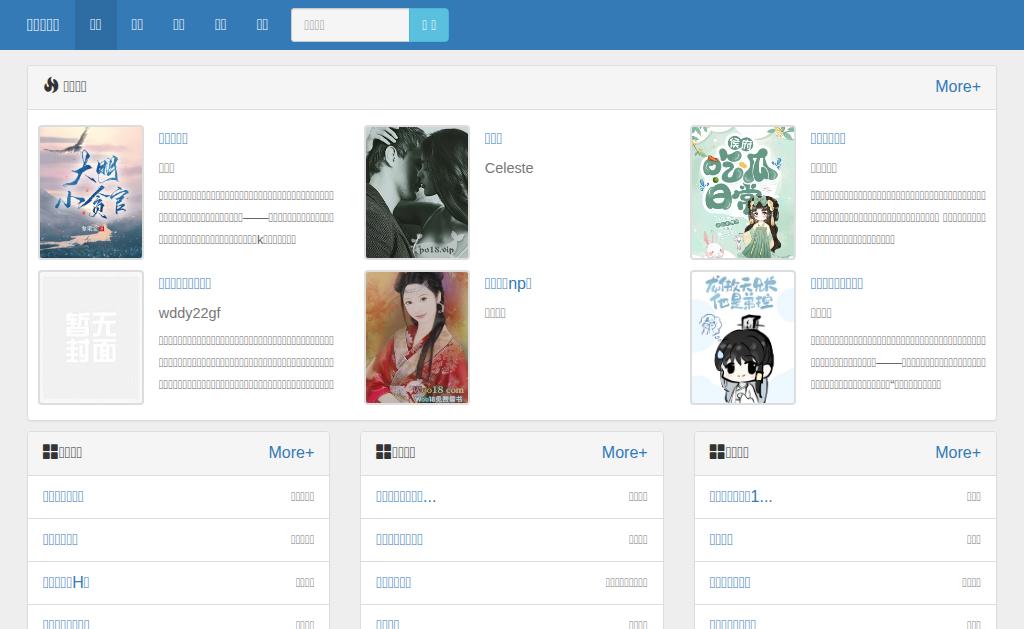Click the grid icon in the left category panel header
1024x629 pixels.
tap(50, 452)
